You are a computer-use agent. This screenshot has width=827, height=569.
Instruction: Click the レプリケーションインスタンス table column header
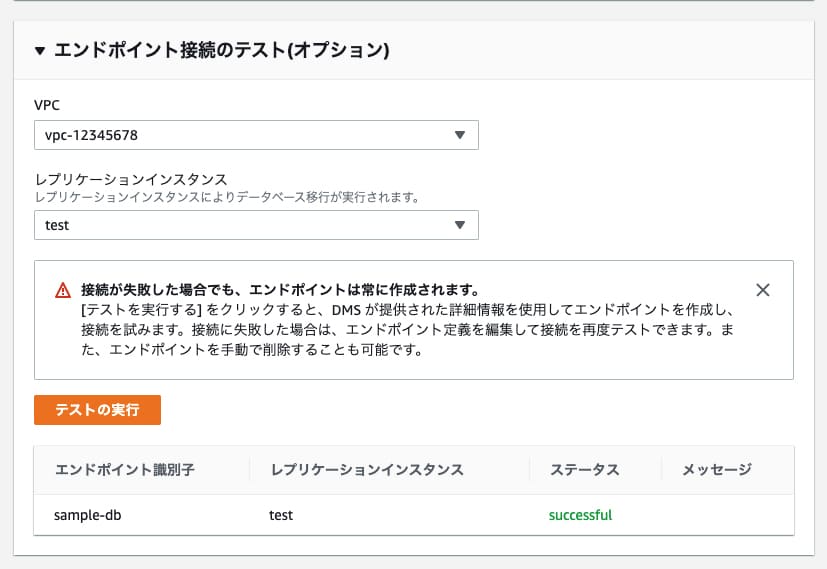(366, 470)
